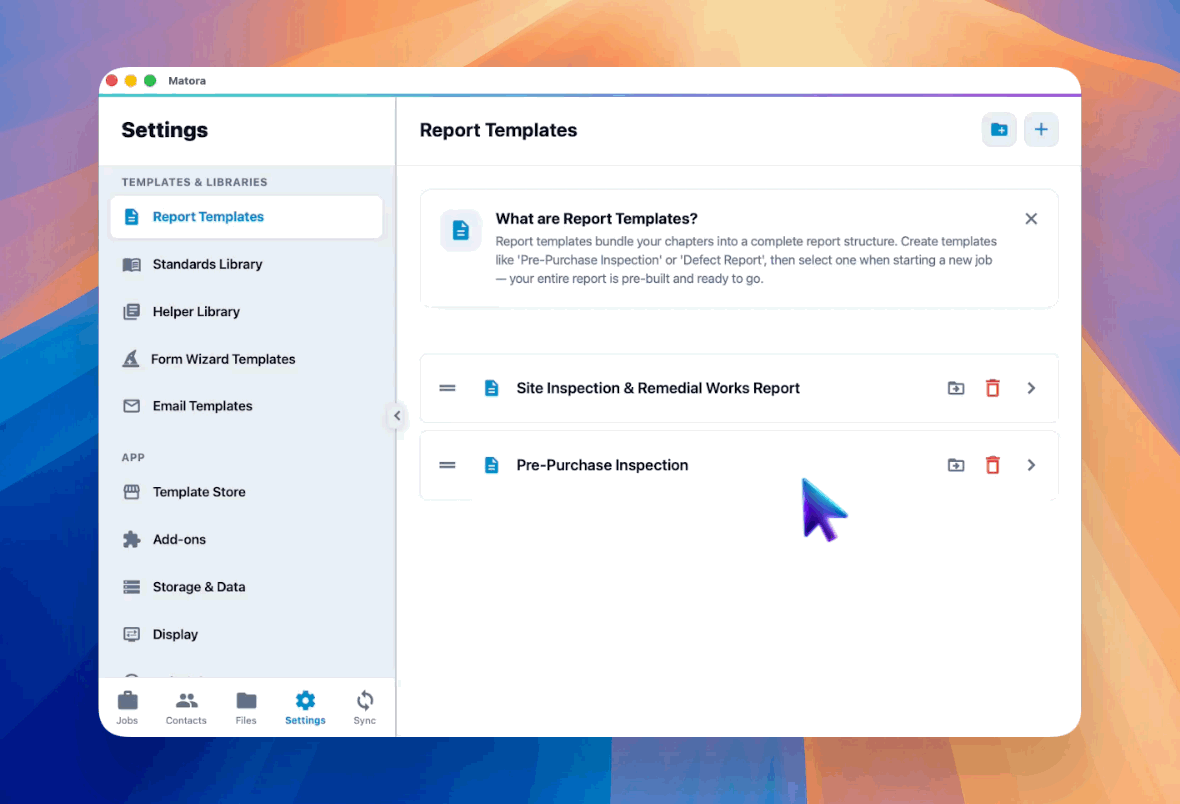The height and width of the screenshot is (804, 1180).
Task: Delete the Site Inspection & Remedial Works Report
Action: pyautogui.click(x=993, y=388)
